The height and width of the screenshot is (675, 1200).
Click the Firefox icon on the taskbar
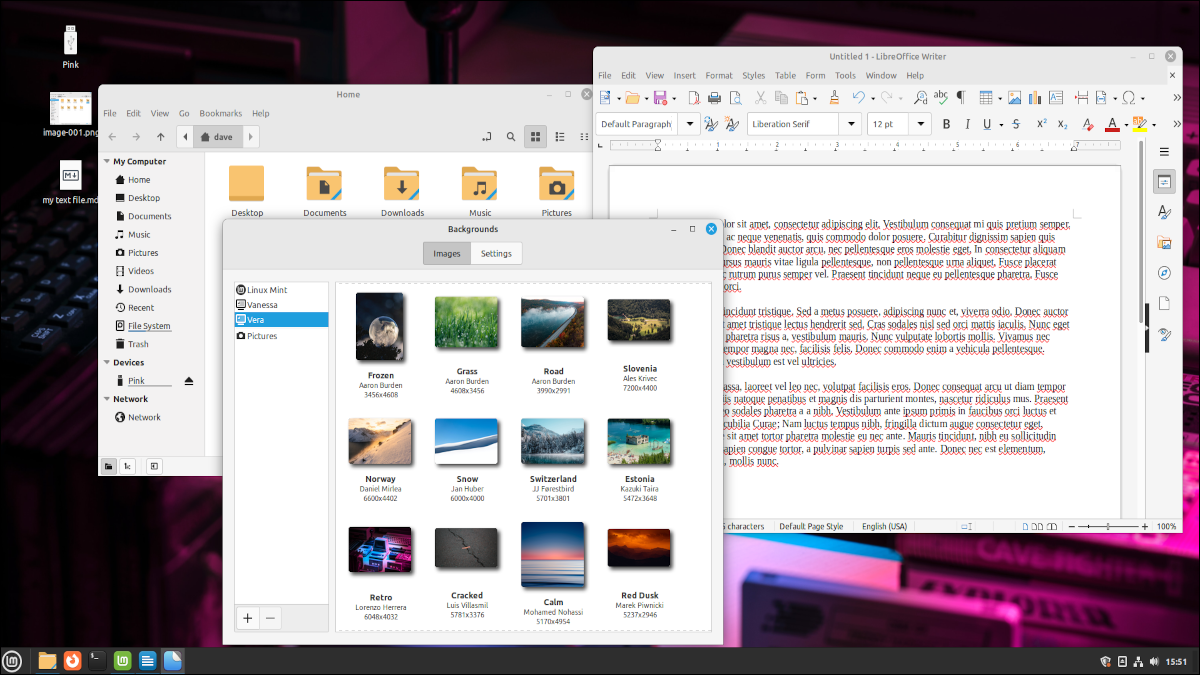(72, 660)
